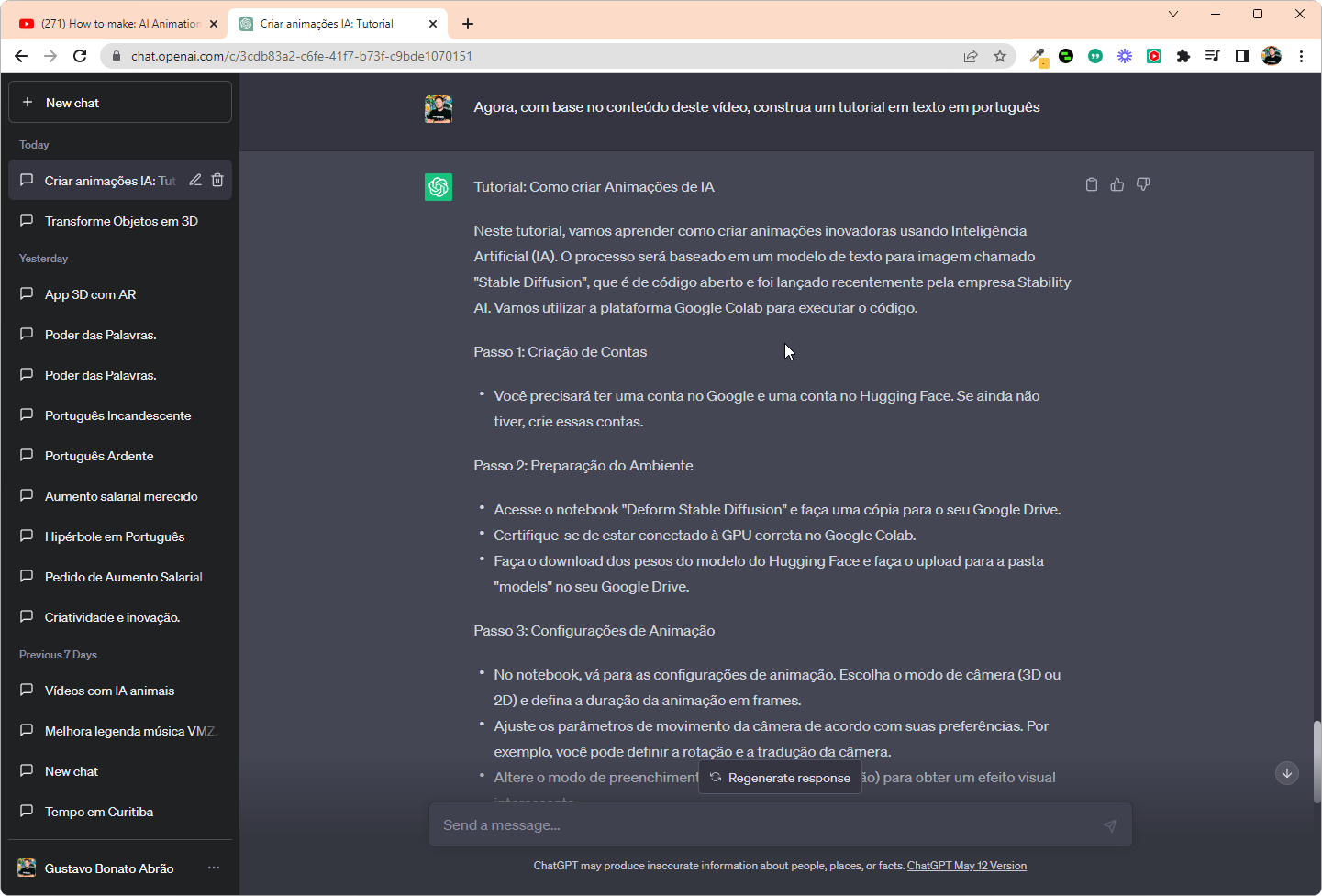Screen dimensions: 1322x896
Task: Open the Gustavo Bonato Abrão account menu dots
Action: (x=214, y=868)
